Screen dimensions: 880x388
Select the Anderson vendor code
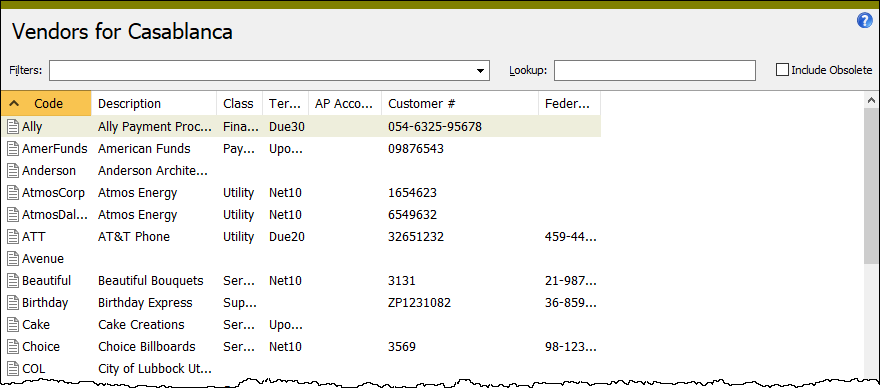pos(49,171)
